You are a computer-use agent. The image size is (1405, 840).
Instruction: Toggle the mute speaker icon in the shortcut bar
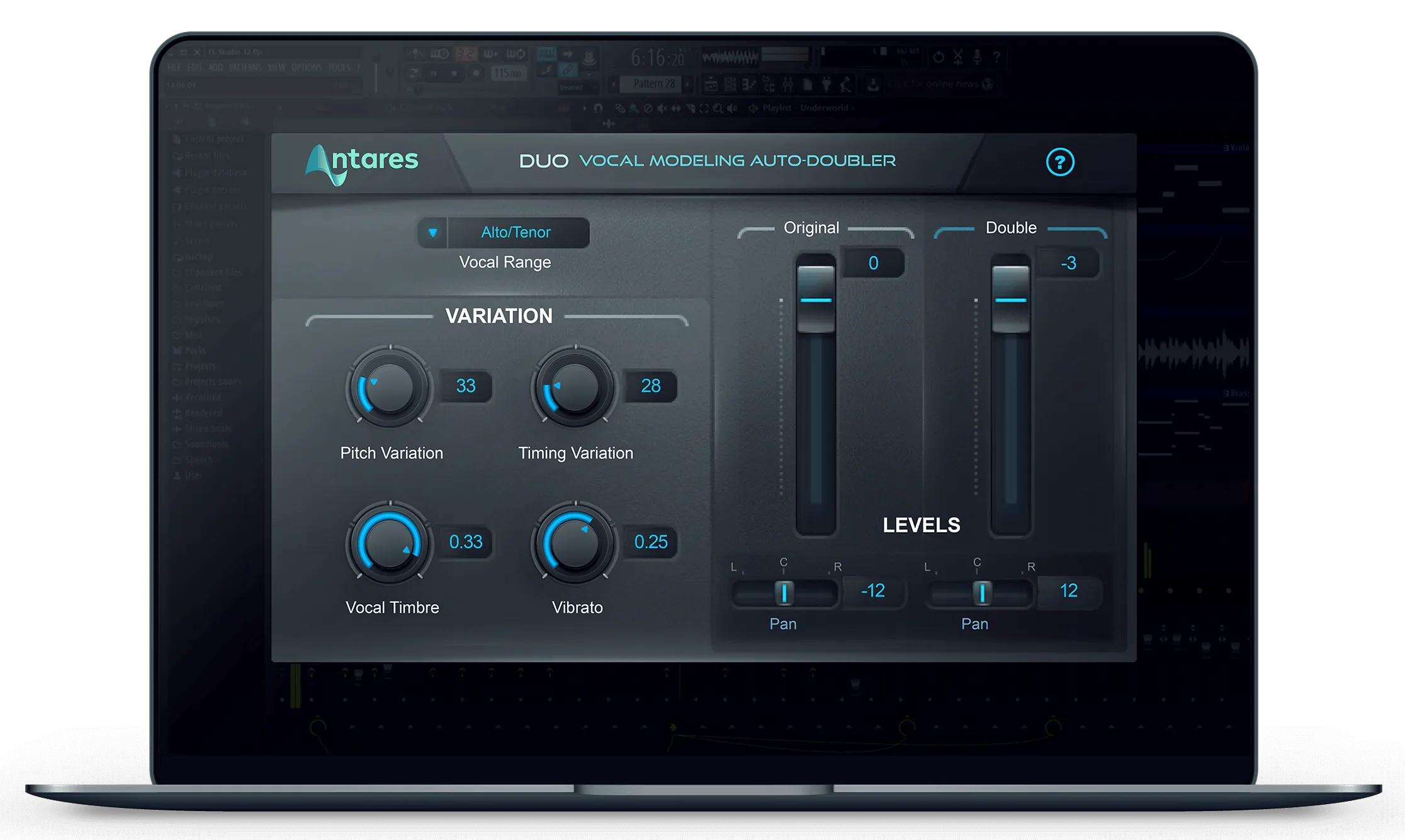click(662, 108)
